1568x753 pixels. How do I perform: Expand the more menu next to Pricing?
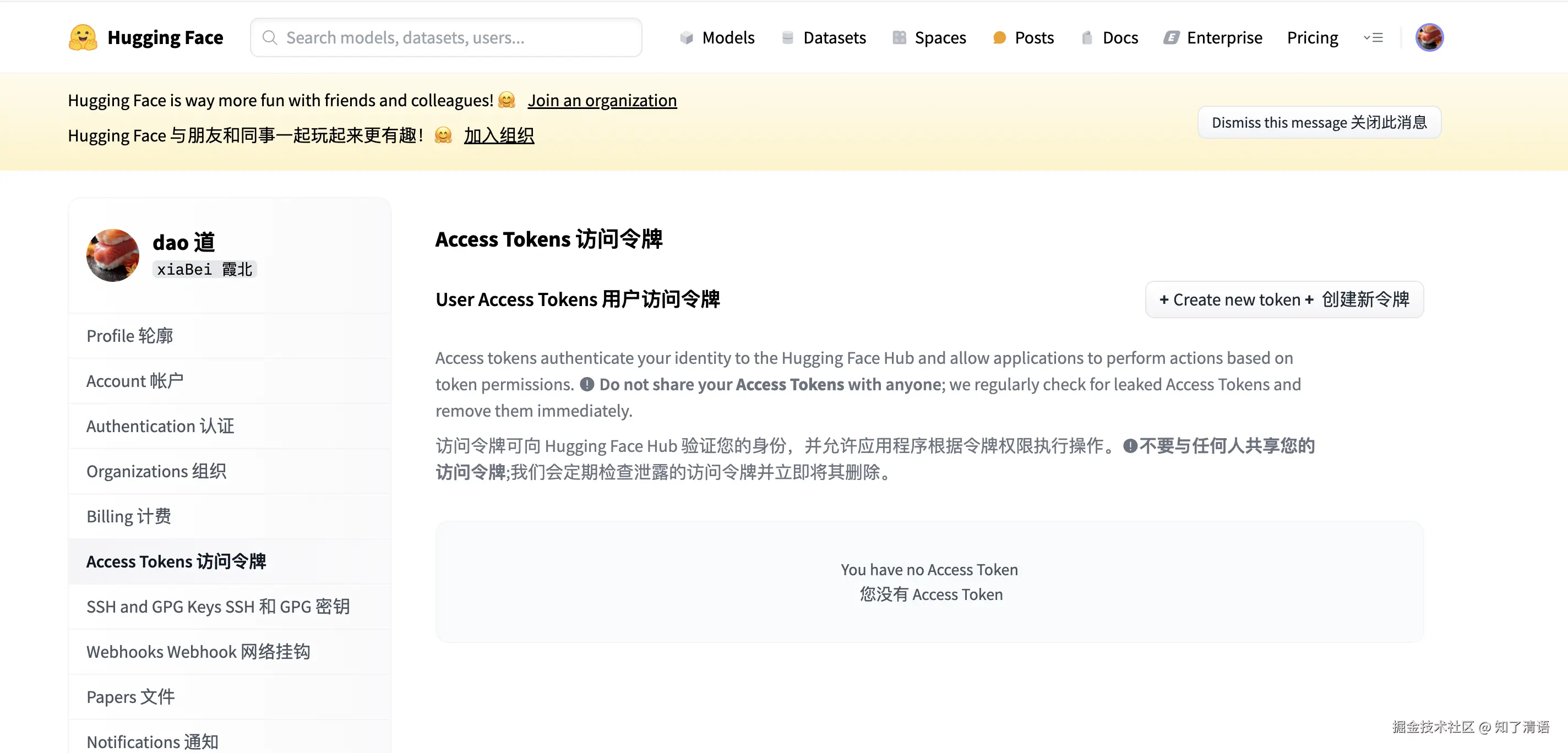(x=1373, y=38)
